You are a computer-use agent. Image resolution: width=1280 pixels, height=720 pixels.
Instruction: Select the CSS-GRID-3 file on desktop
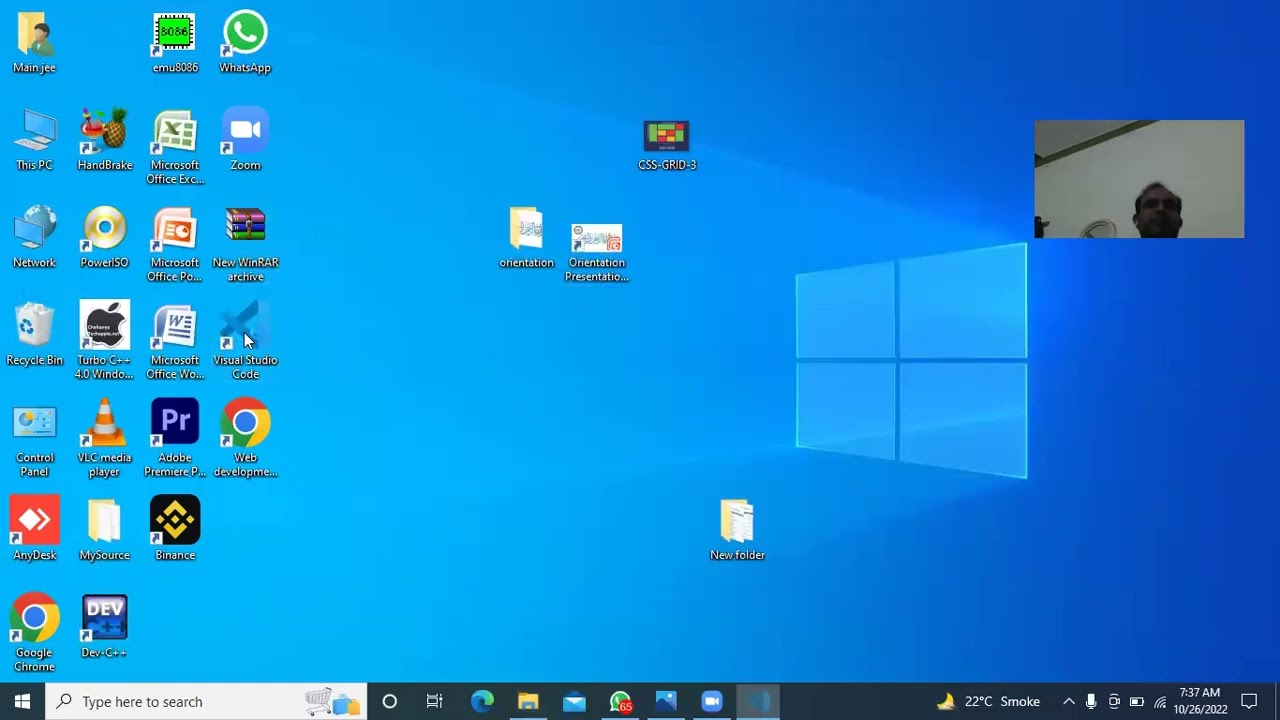click(x=667, y=145)
